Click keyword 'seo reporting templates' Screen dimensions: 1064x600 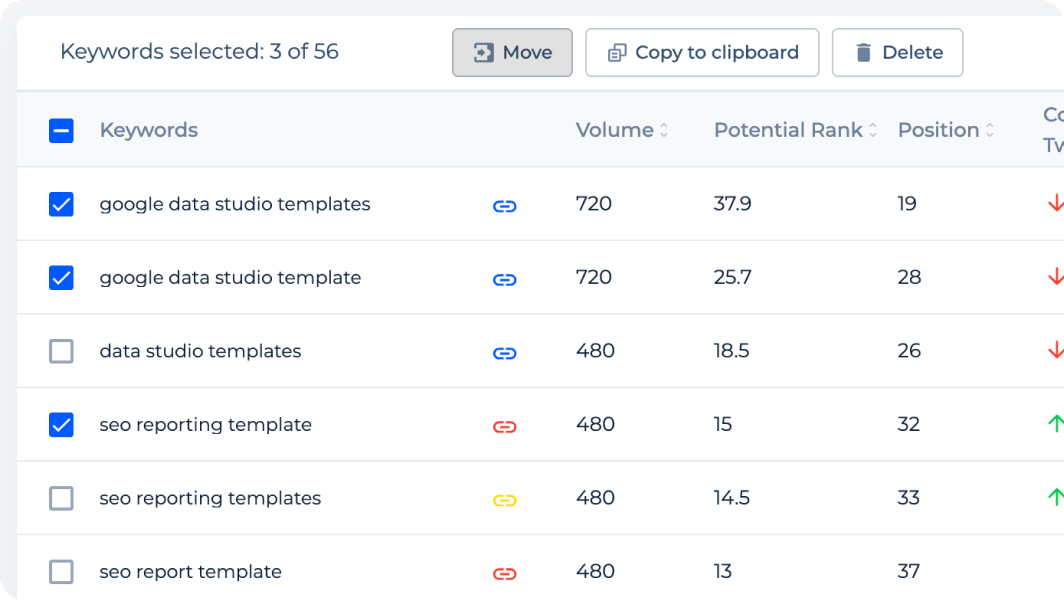click(210, 498)
